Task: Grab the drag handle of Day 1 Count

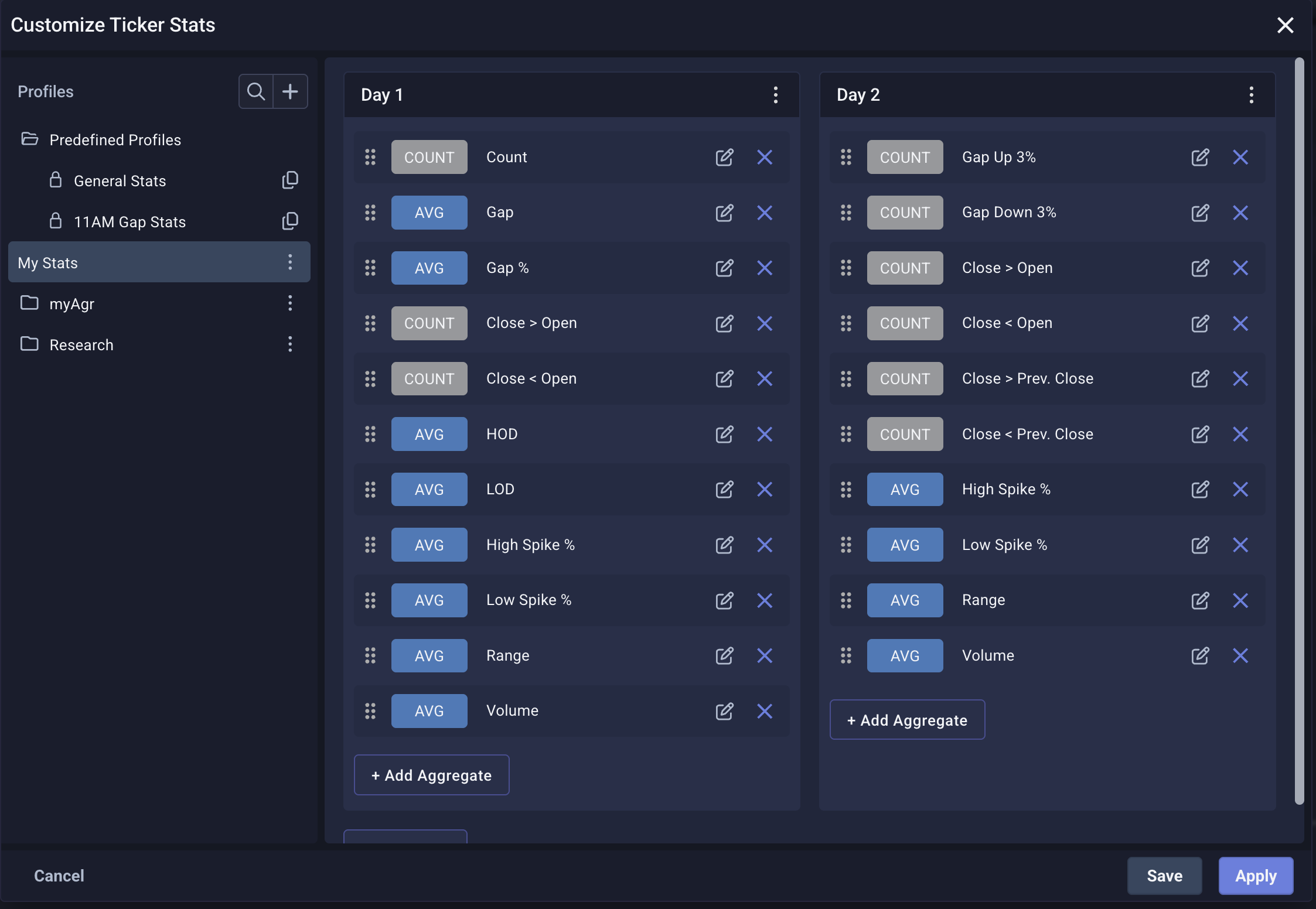Action: (370, 157)
